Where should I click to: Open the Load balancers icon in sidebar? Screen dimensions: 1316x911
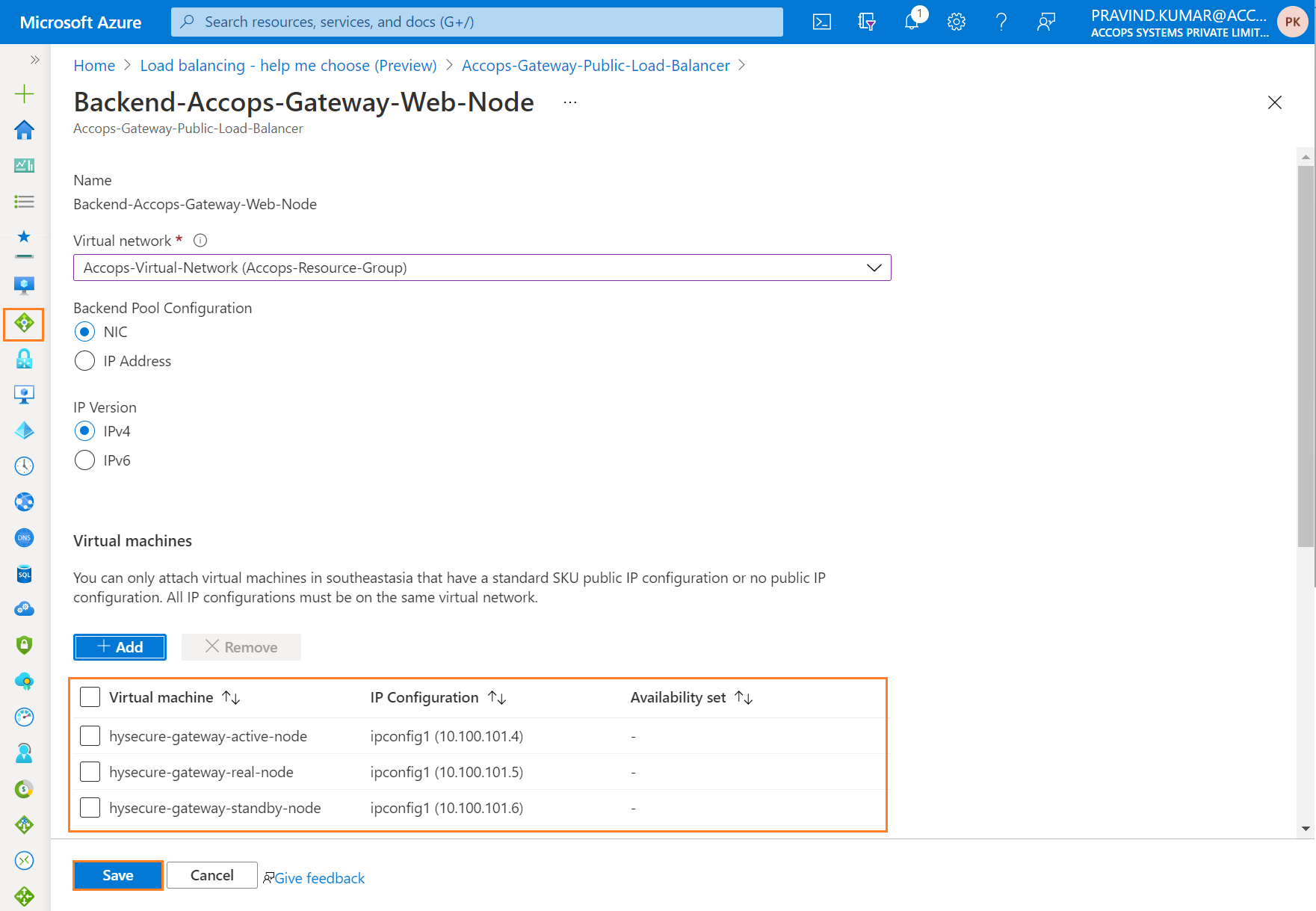[x=24, y=324]
